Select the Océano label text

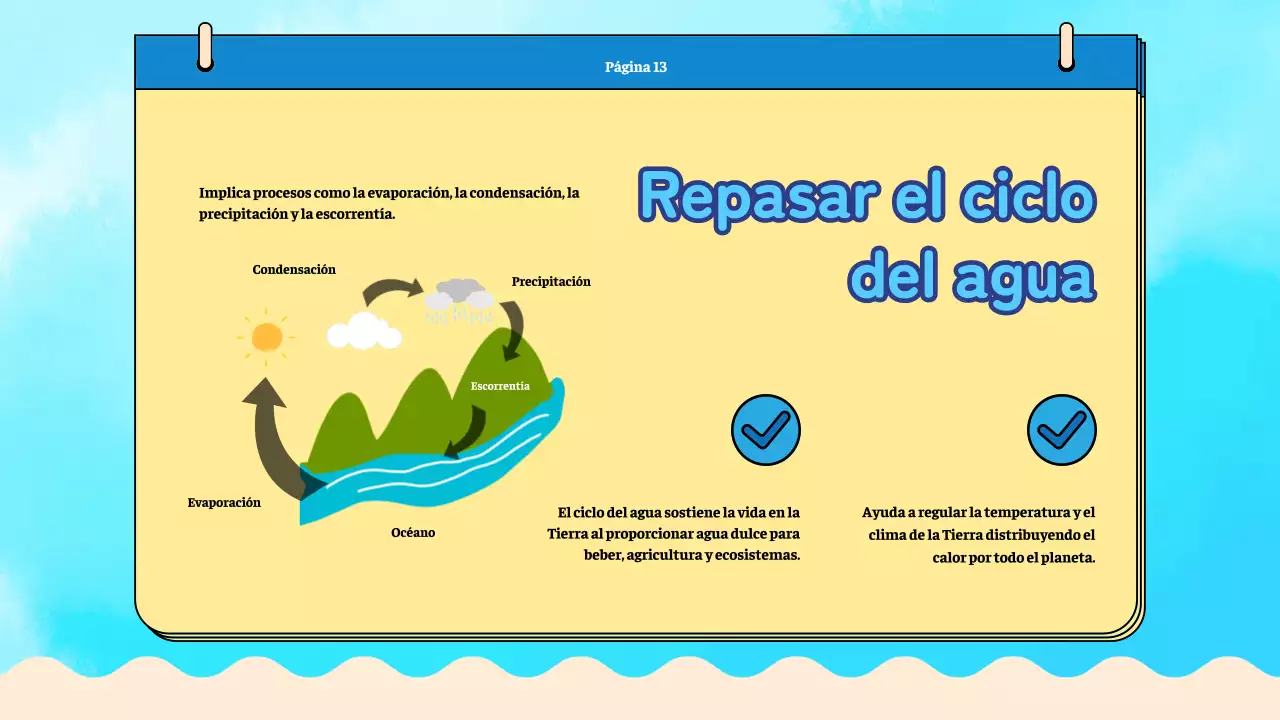tap(413, 532)
